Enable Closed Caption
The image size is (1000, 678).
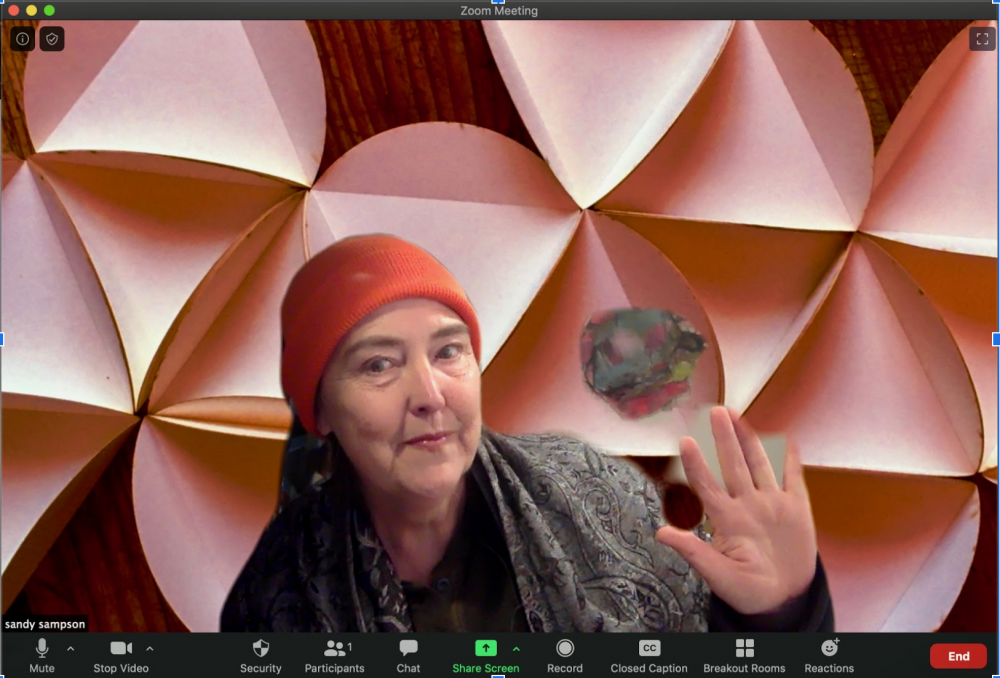(x=649, y=656)
